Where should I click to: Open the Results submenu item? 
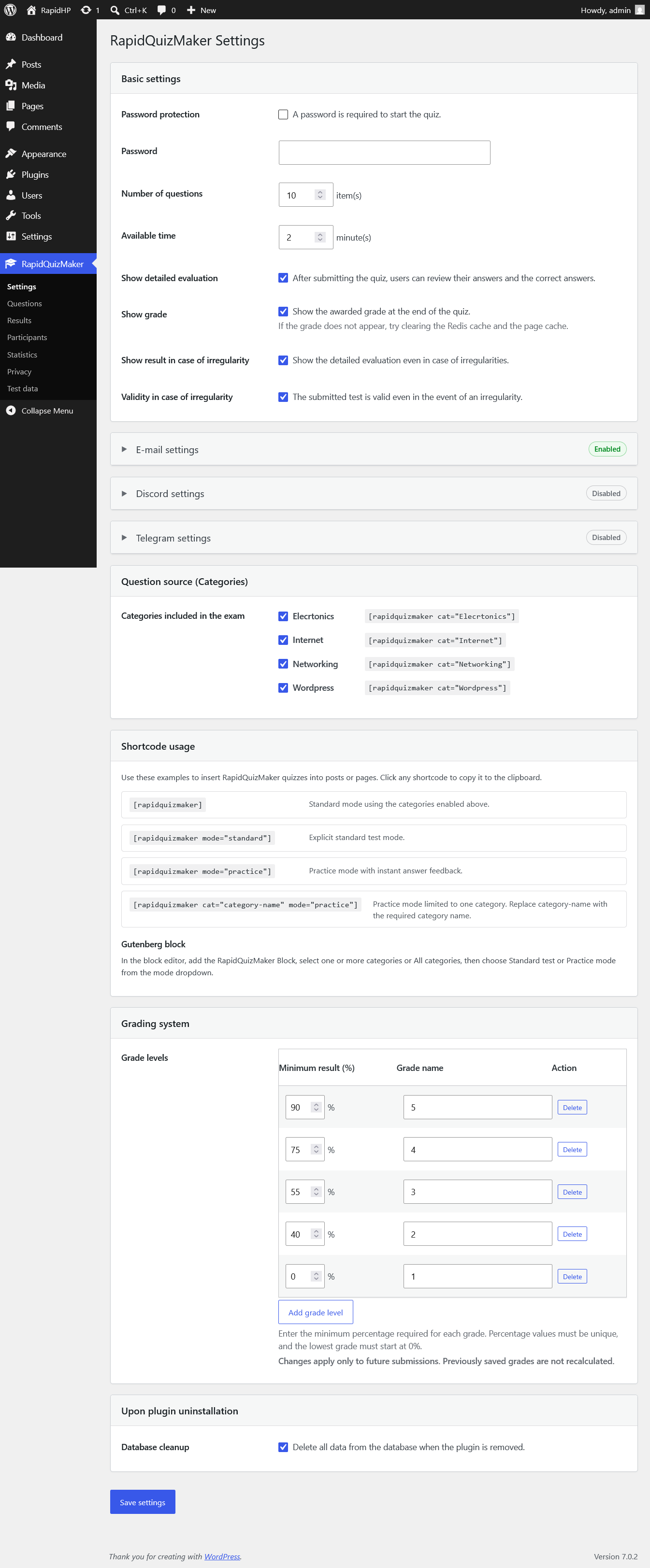click(19, 320)
